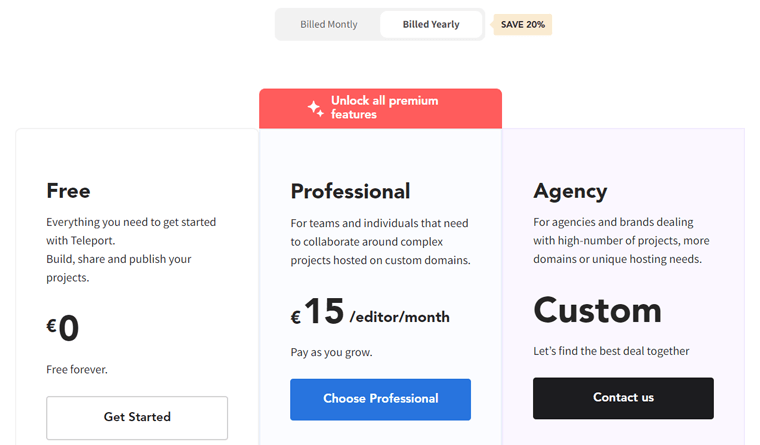Screen dimensions: 760x445
Task: Click the Free forever. text
Action: point(77,369)
